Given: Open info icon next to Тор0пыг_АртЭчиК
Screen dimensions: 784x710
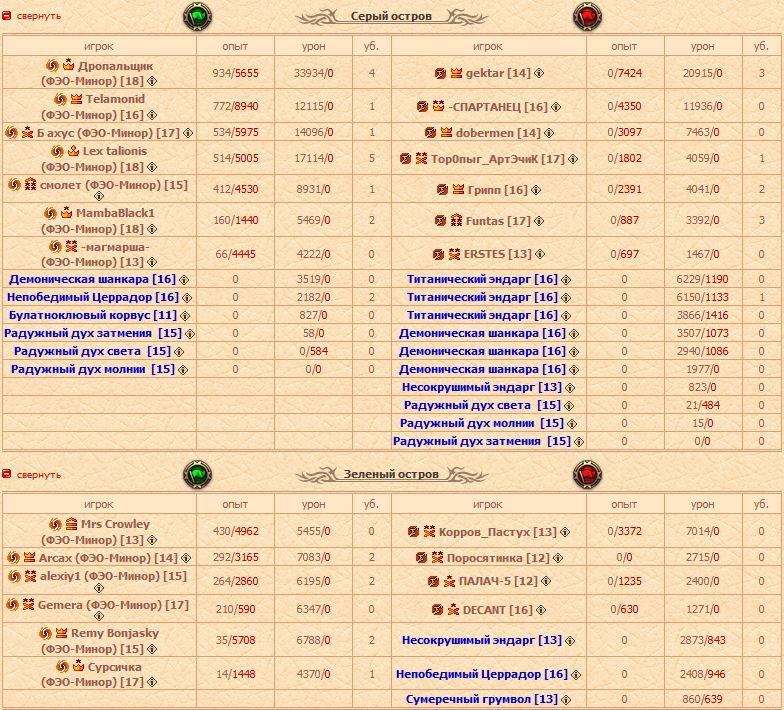Looking at the screenshot, I should (x=572, y=159).
